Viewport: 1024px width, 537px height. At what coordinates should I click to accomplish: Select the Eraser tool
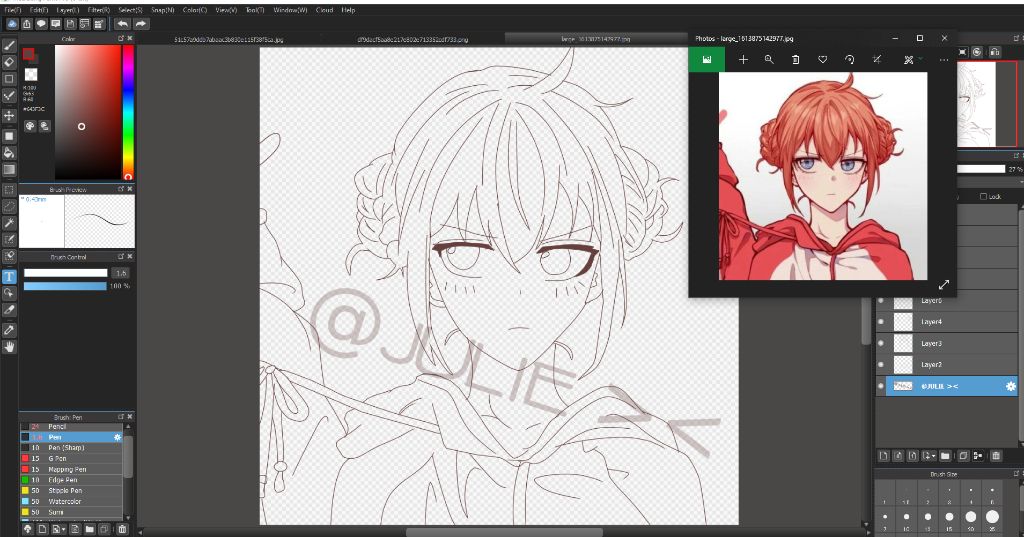pyautogui.click(x=9, y=62)
